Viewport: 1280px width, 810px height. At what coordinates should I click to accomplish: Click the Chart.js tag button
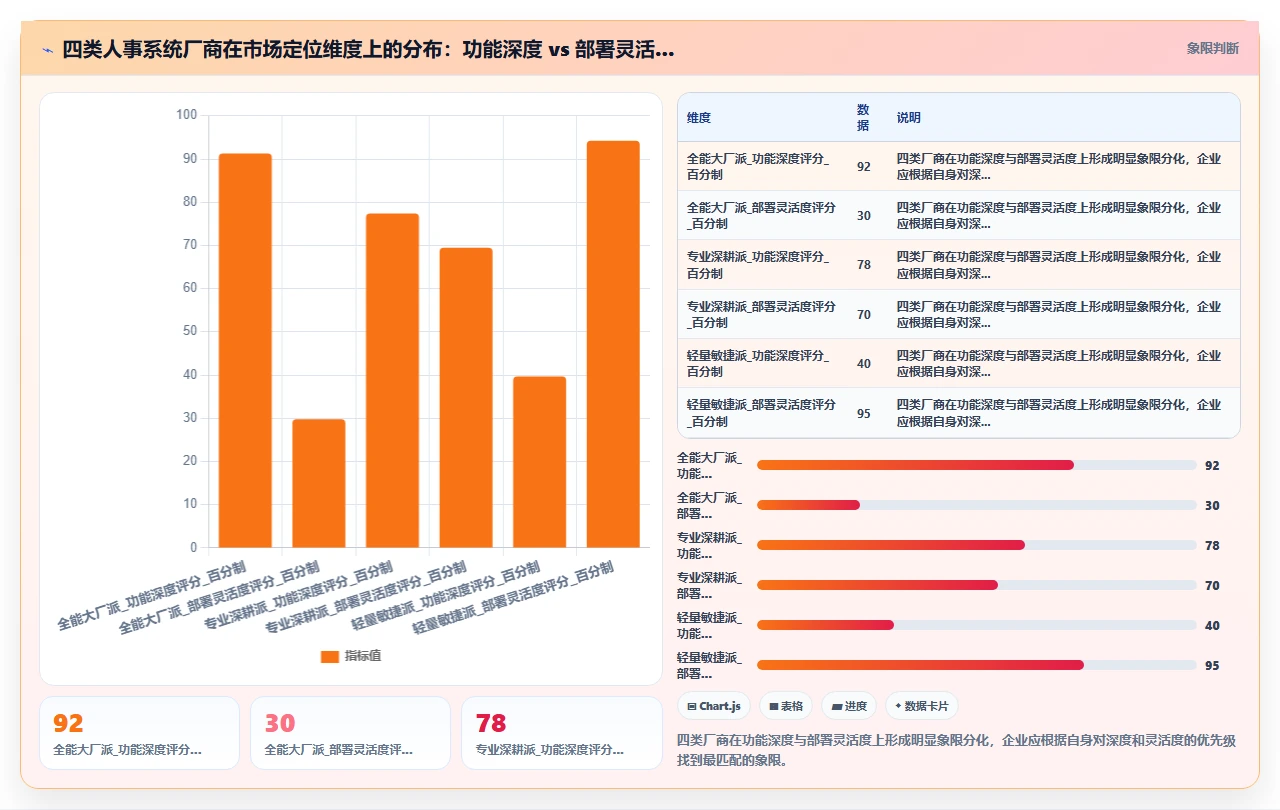pos(714,706)
